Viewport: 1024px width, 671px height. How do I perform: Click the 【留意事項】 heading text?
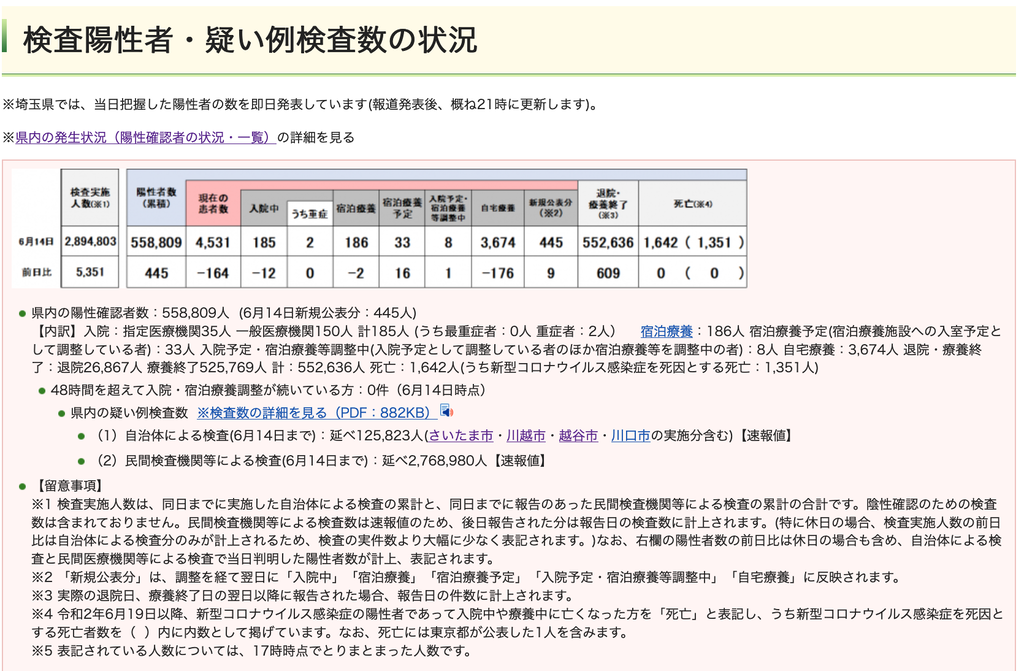coord(67,486)
